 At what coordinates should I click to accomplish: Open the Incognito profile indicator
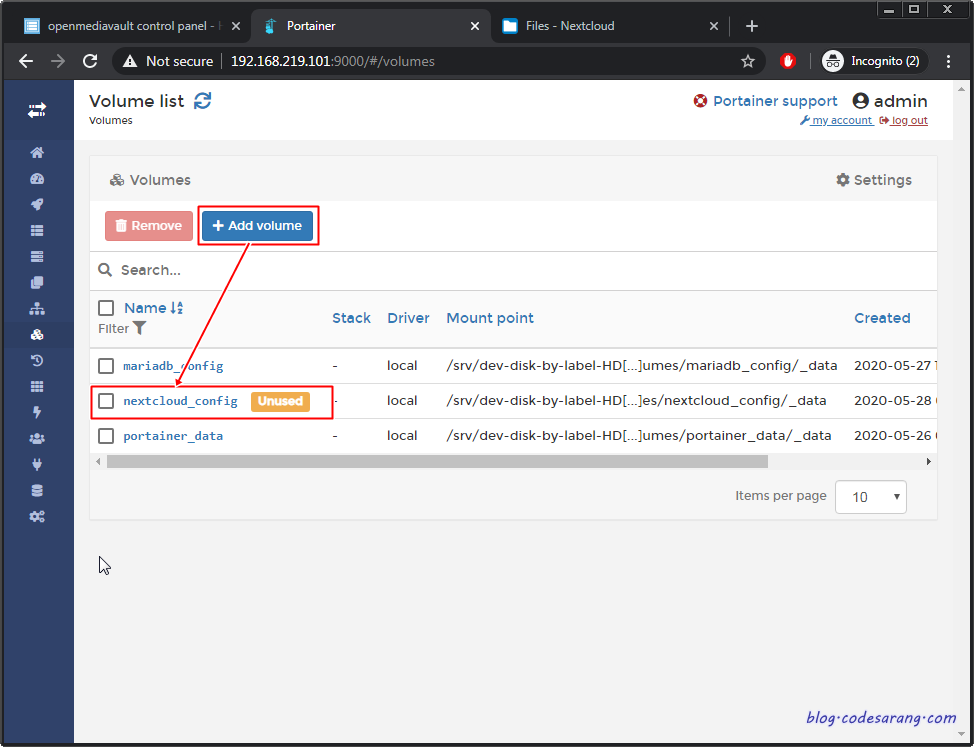pyautogui.click(x=875, y=61)
